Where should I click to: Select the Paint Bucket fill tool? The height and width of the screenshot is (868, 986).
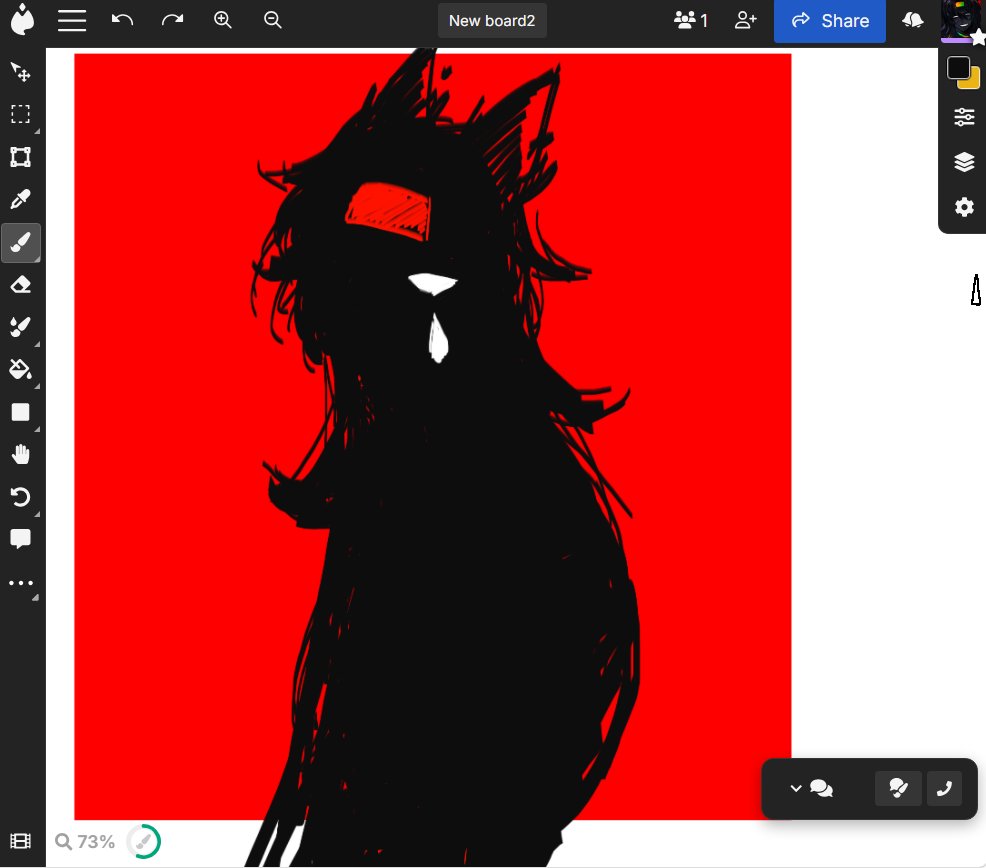click(x=21, y=369)
